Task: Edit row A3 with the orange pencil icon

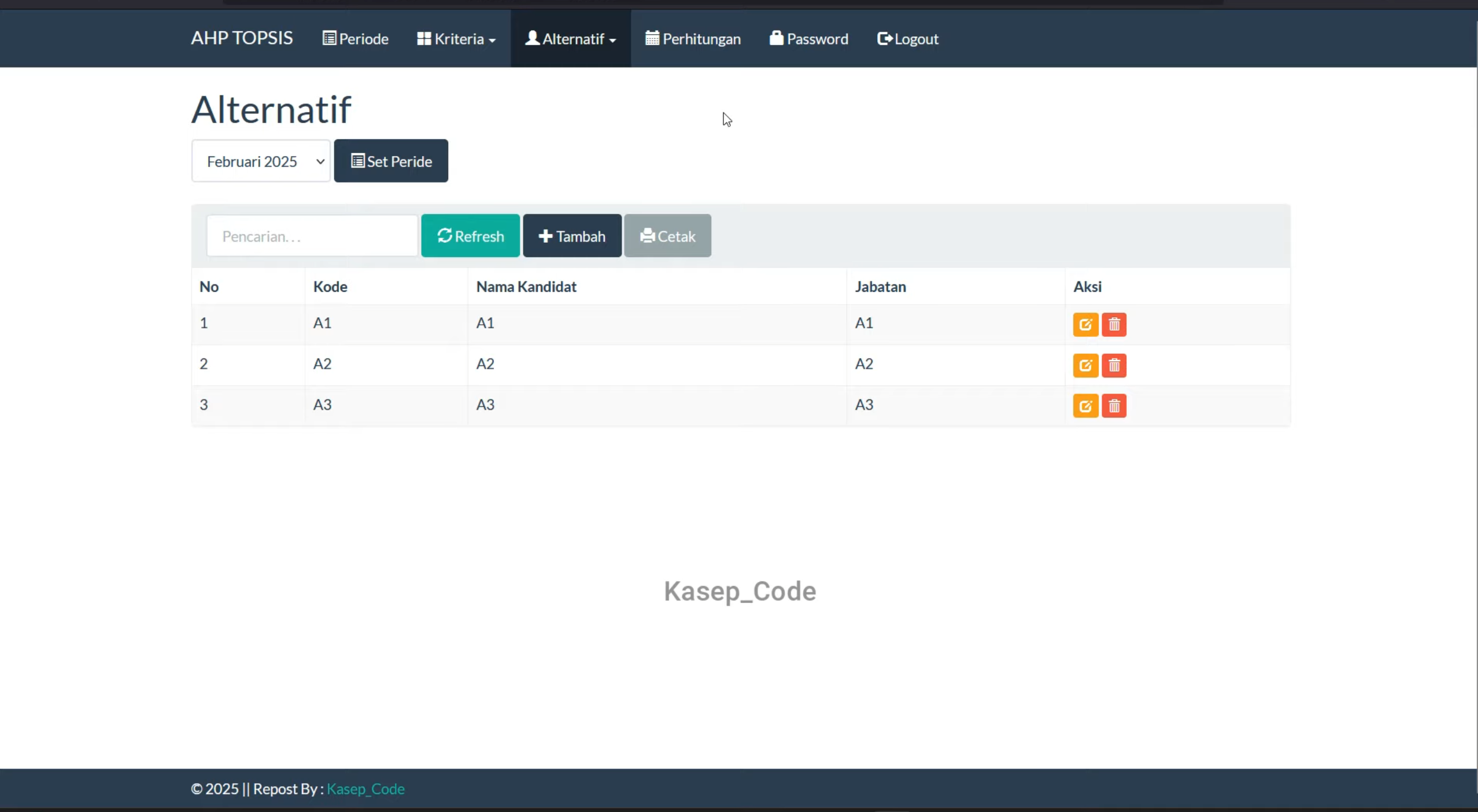Action: [1085, 406]
